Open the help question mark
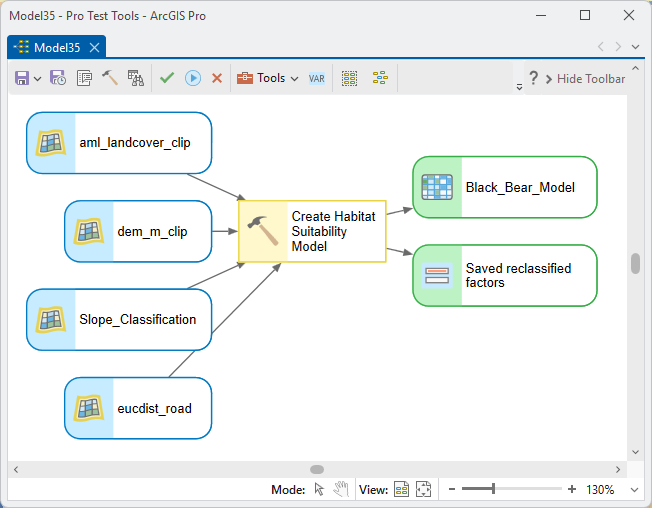The width and height of the screenshot is (652, 508). pyautogui.click(x=533, y=78)
